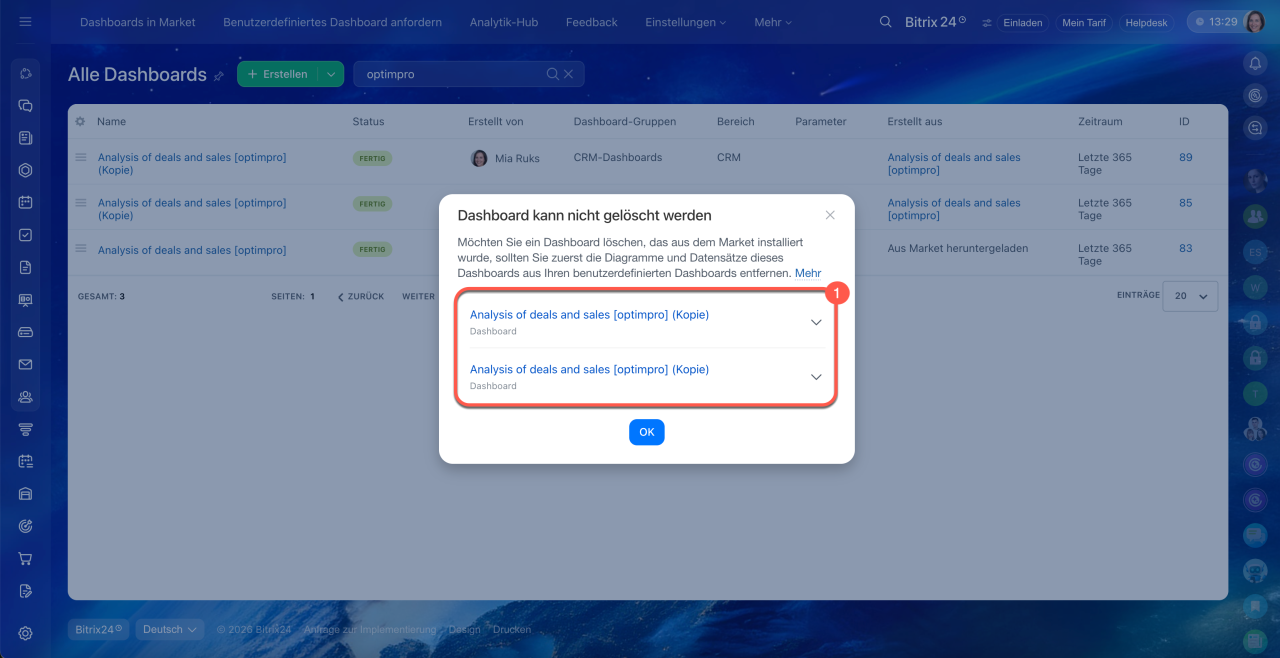Open the Deutsch language selector

click(x=170, y=629)
